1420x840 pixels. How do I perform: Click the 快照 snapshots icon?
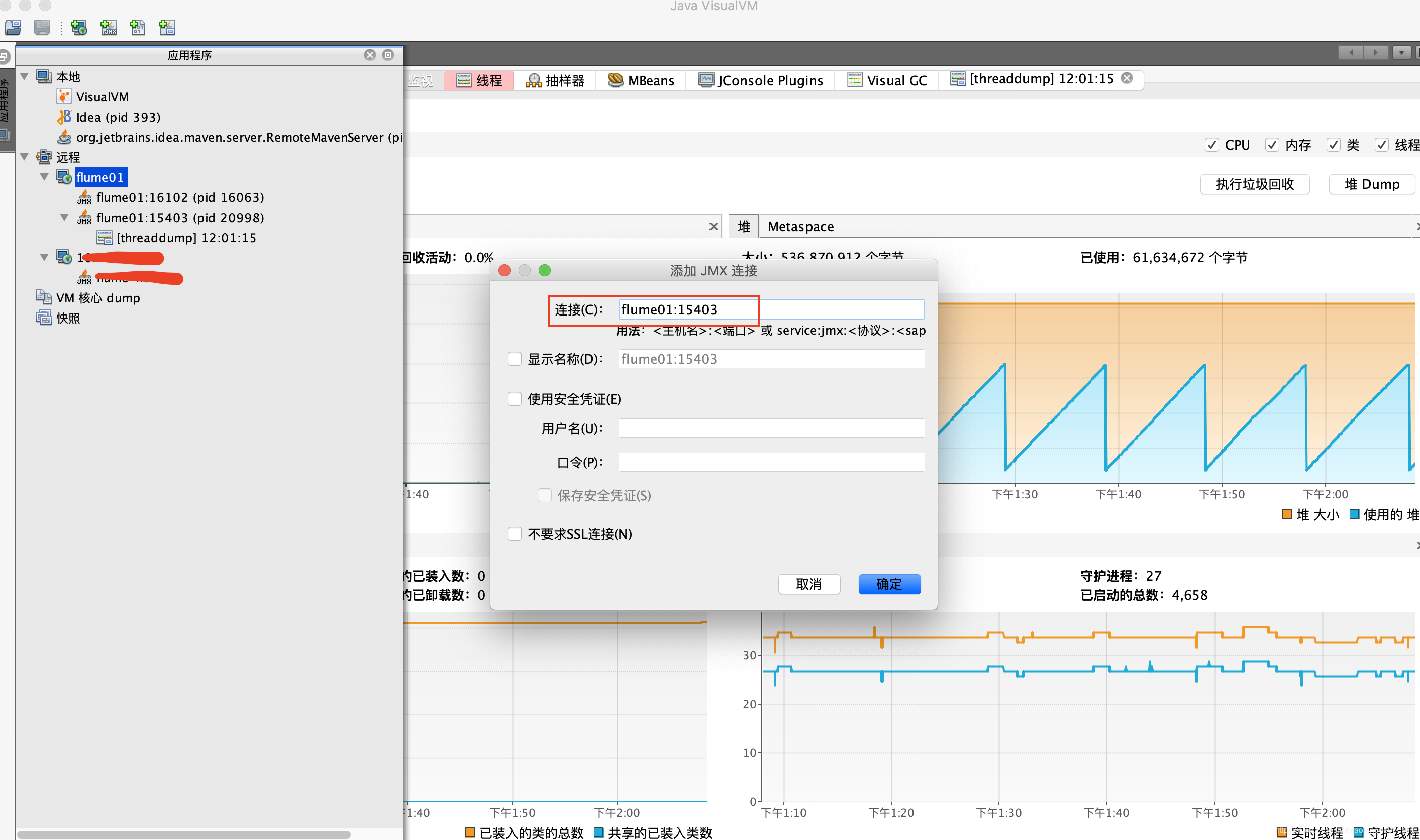click(44, 318)
